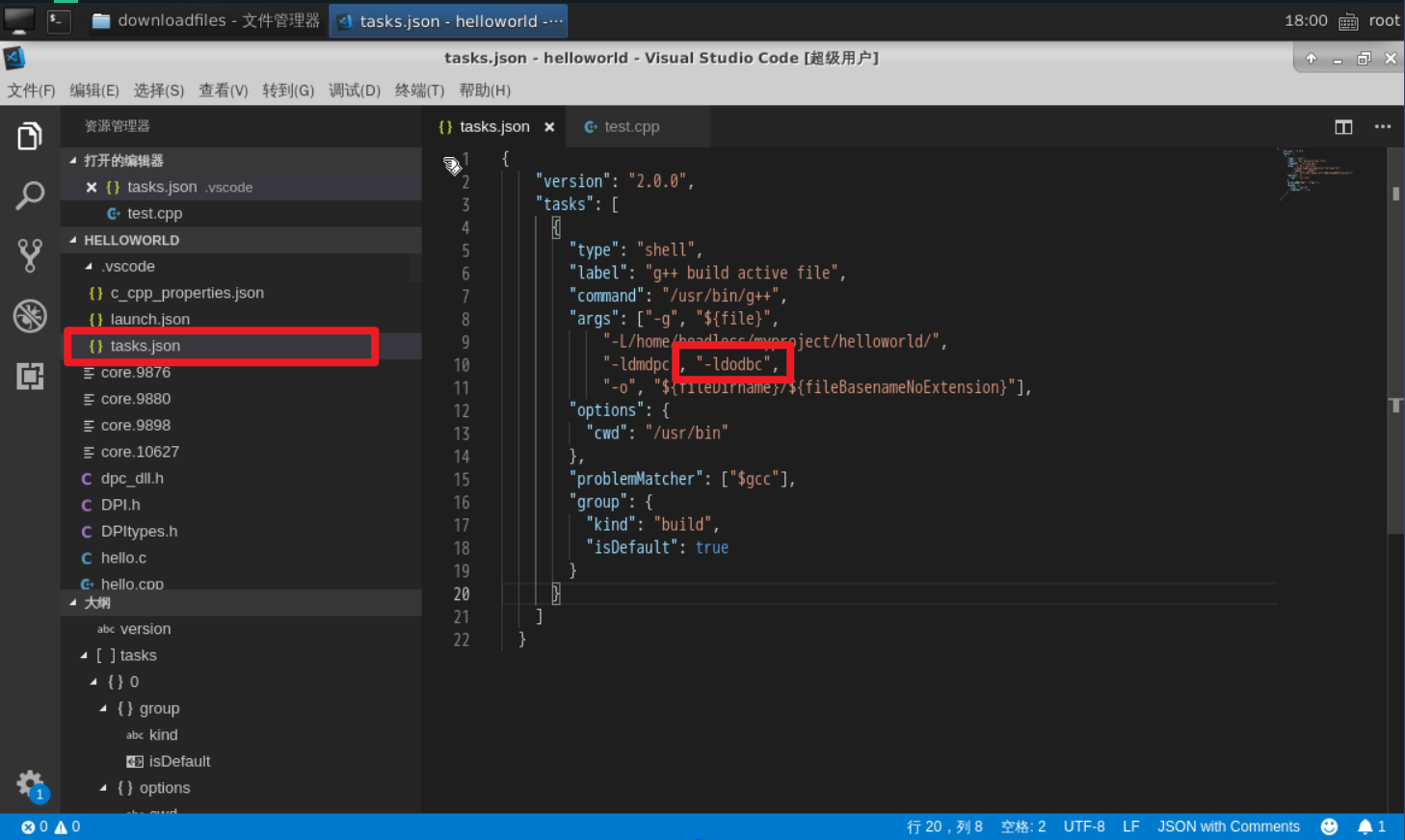This screenshot has height=840, width=1405.
Task: Open the terminal launcher in system panel
Action: [59, 20]
